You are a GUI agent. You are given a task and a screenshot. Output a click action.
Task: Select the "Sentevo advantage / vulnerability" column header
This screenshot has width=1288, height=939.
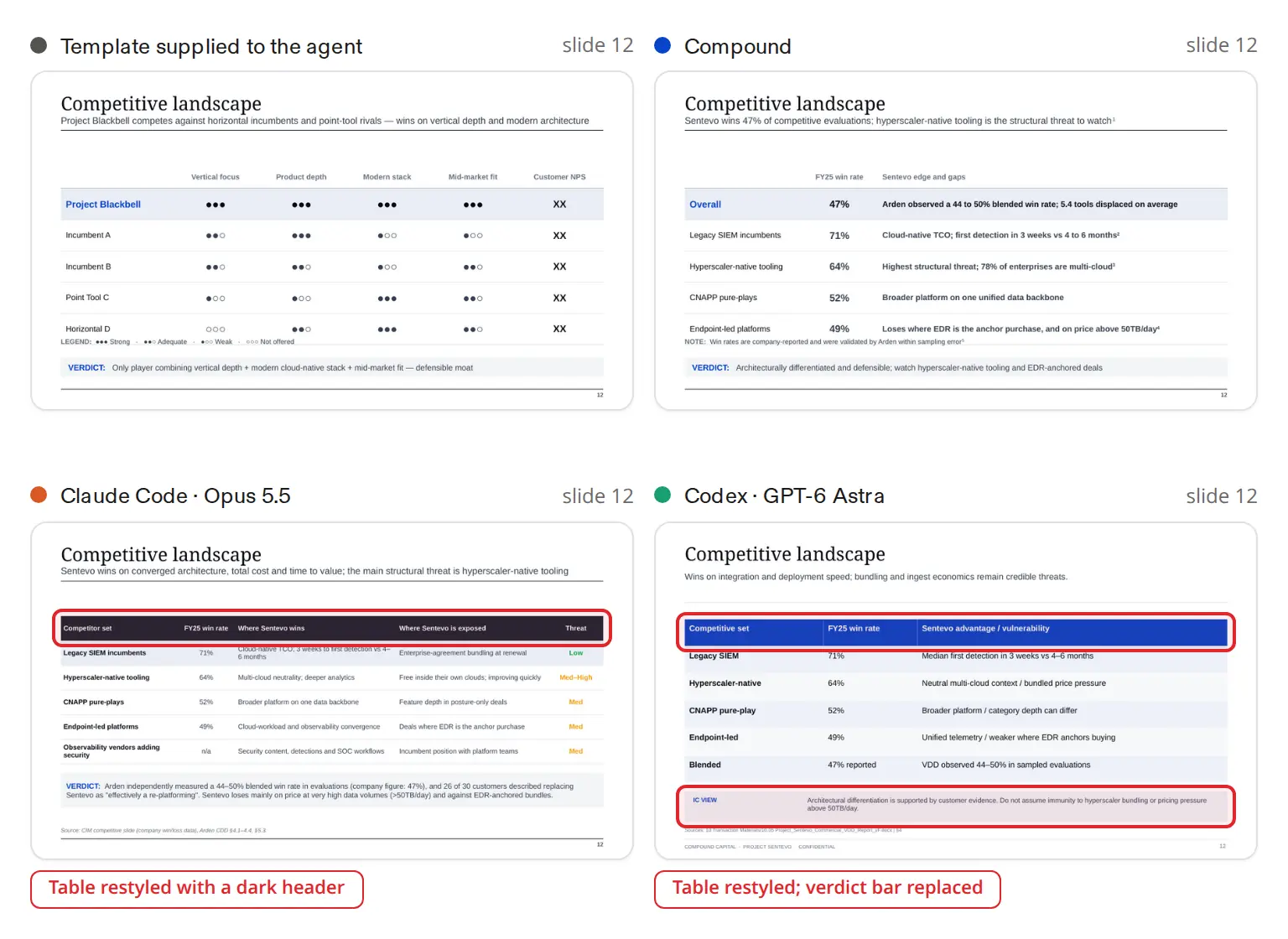coord(985,629)
